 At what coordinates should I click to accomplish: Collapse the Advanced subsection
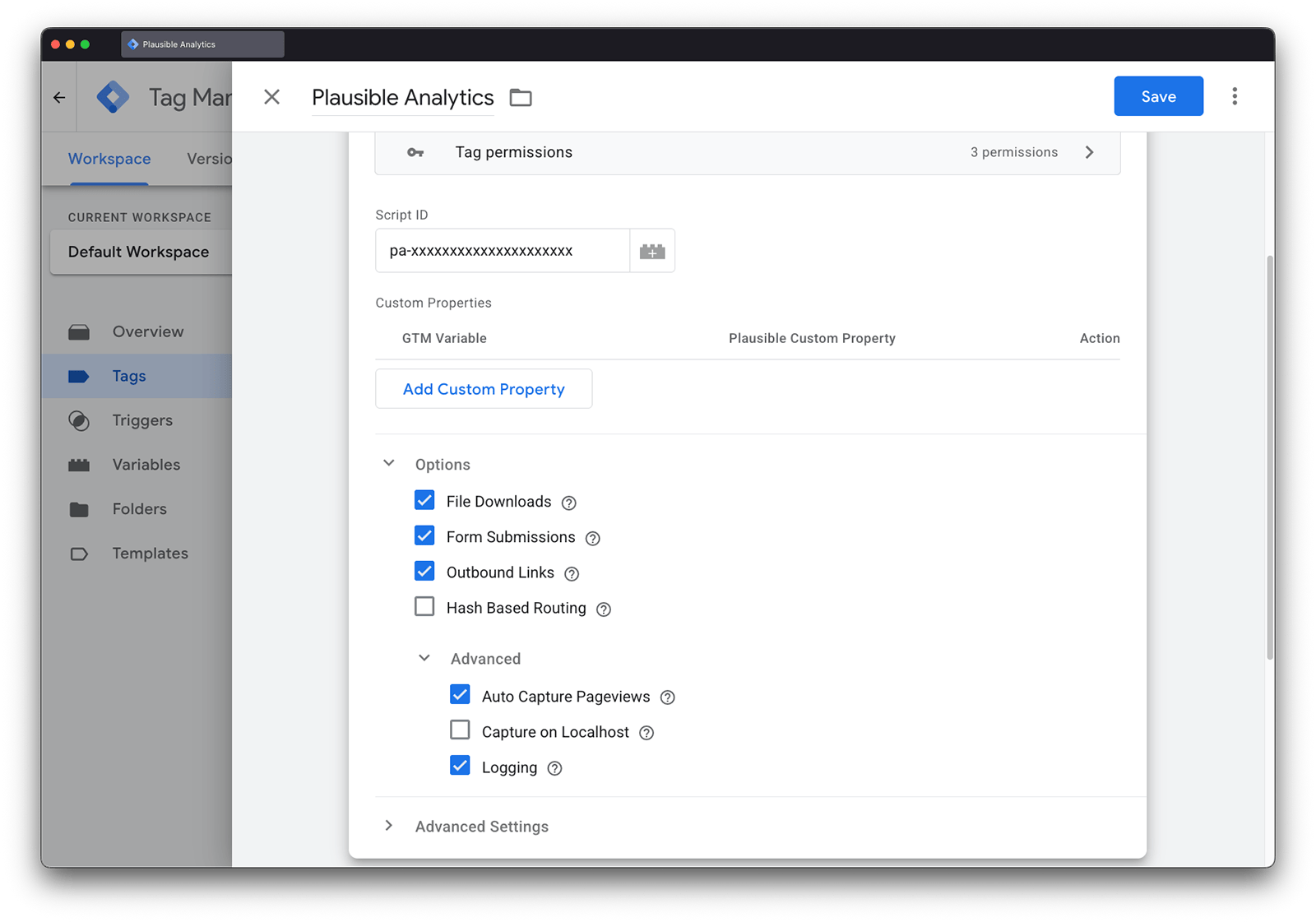[x=424, y=657]
